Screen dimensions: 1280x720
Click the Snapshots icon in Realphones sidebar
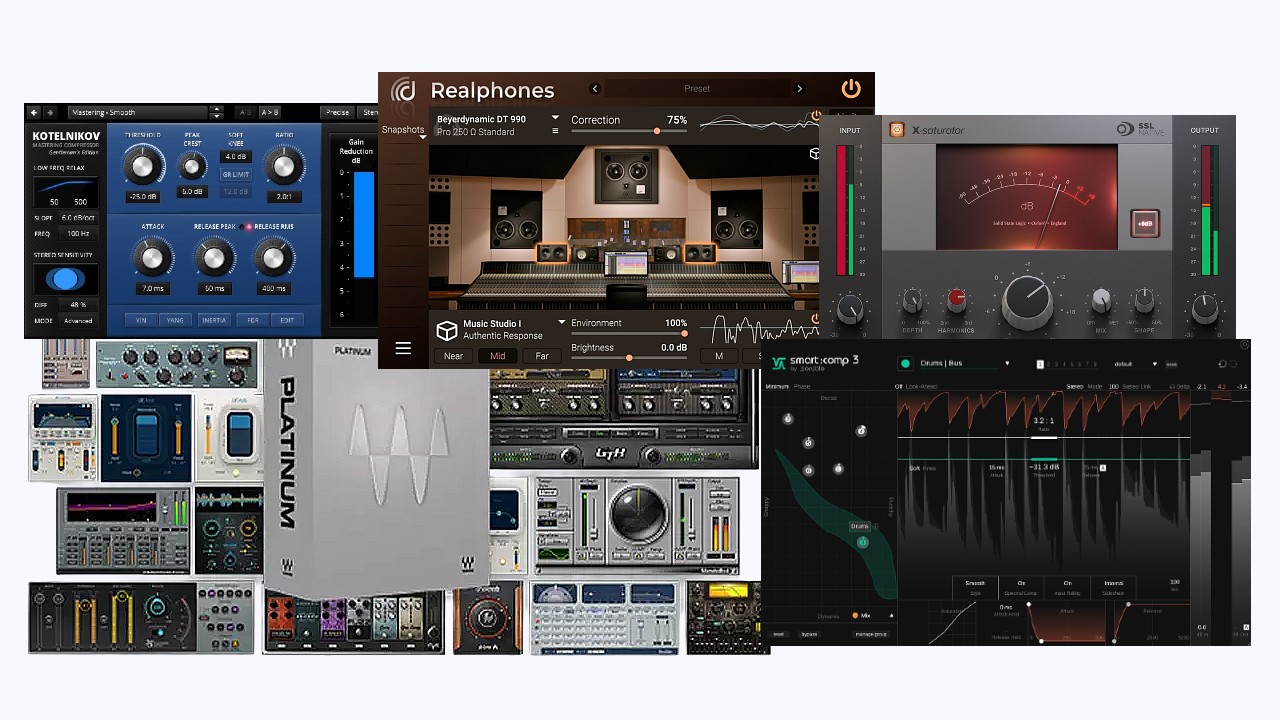(x=403, y=128)
